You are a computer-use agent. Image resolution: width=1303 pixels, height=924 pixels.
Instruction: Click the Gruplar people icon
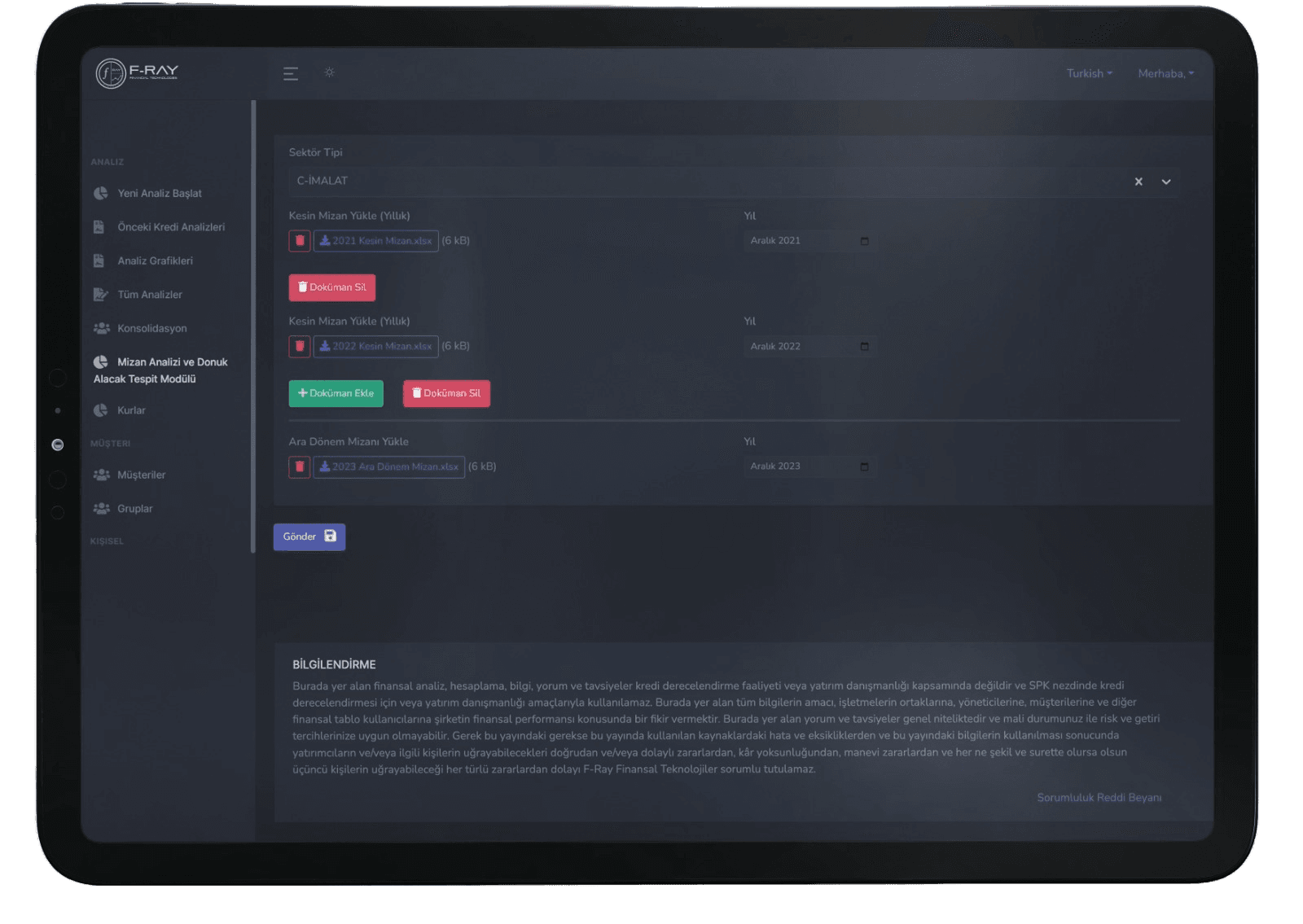tap(102, 509)
